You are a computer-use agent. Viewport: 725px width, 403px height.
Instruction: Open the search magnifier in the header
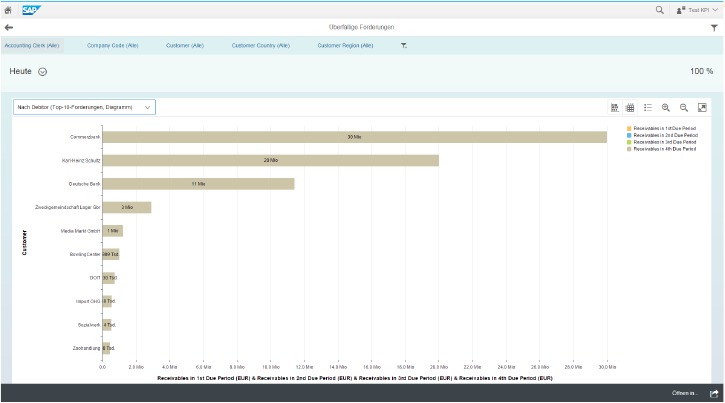(659, 9)
